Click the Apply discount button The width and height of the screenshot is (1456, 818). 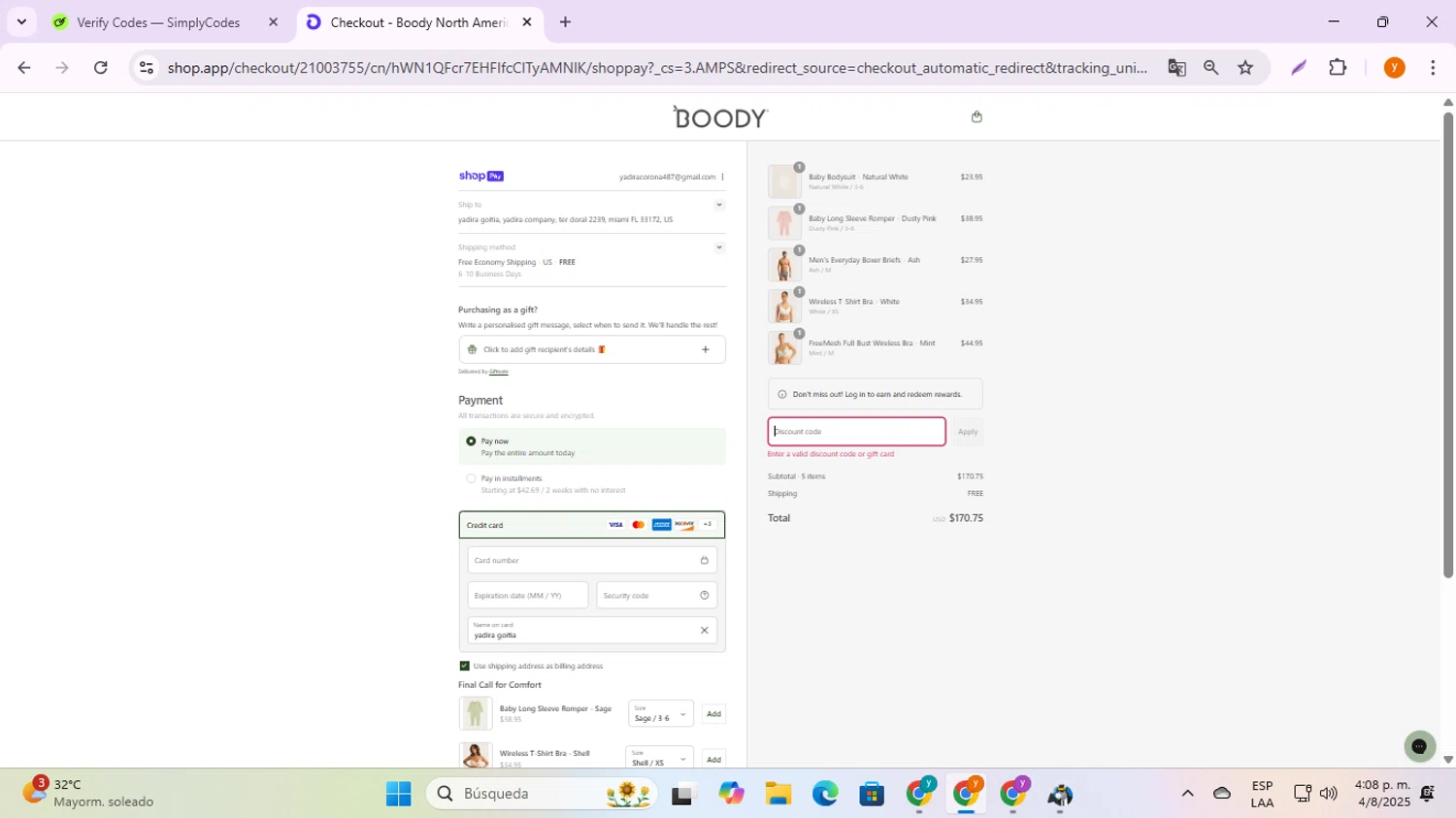click(x=968, y=432)
